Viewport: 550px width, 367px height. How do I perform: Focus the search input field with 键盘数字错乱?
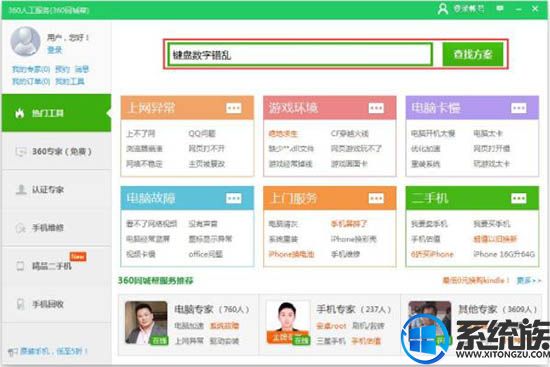299,54
